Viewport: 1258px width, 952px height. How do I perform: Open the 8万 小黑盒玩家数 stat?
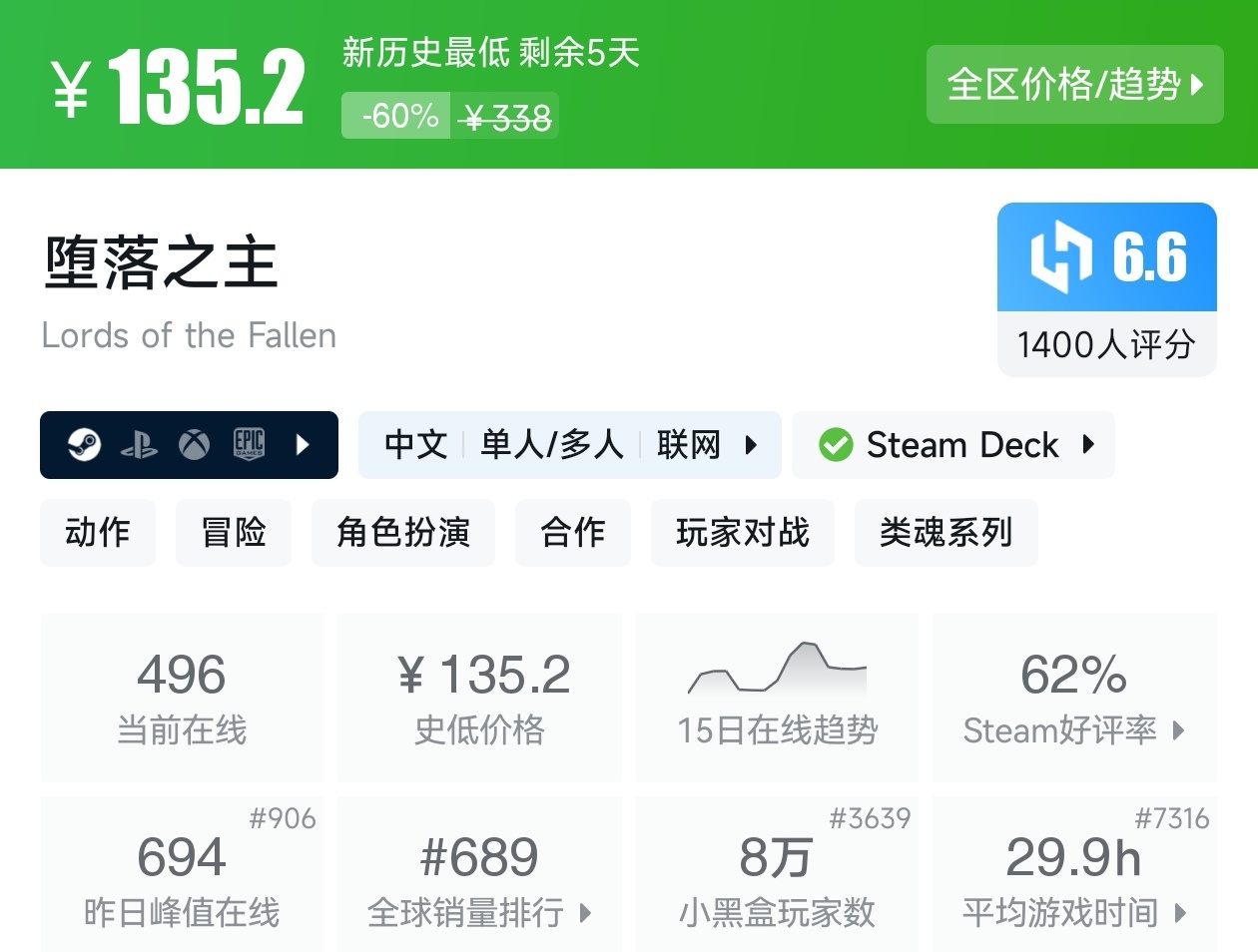pyautogui.click(x=777, y=874)
